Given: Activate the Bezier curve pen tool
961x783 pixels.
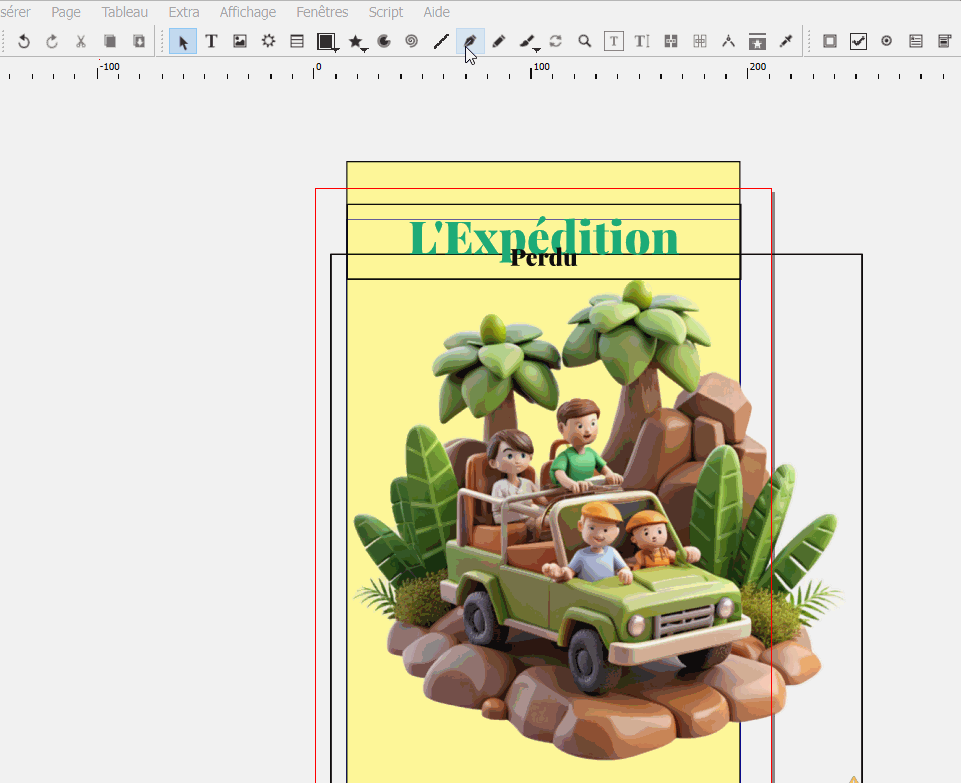Looking at the screenshot, I should [x=470, y=41].
